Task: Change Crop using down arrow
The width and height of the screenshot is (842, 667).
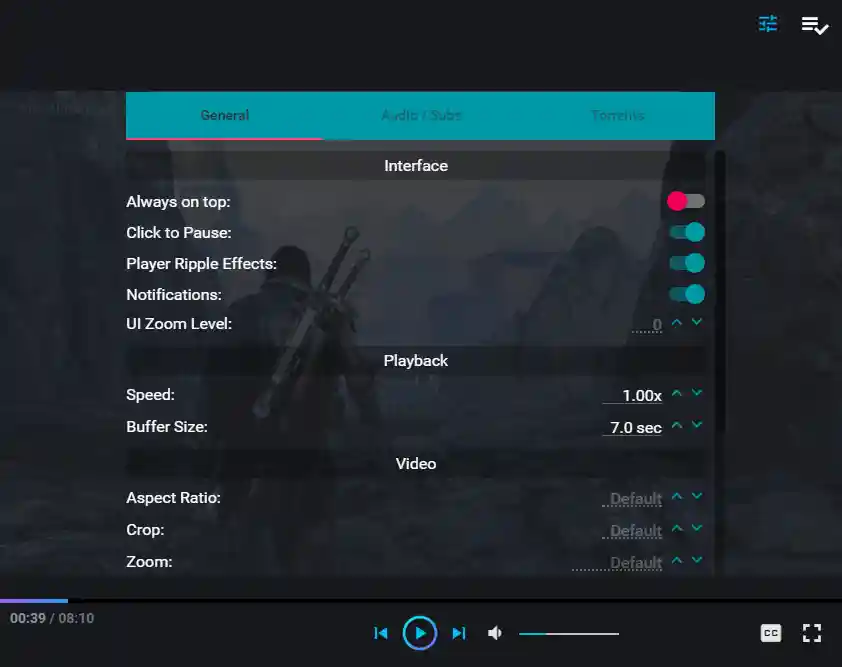Action: pyautogui.click(x=696, y=527)
